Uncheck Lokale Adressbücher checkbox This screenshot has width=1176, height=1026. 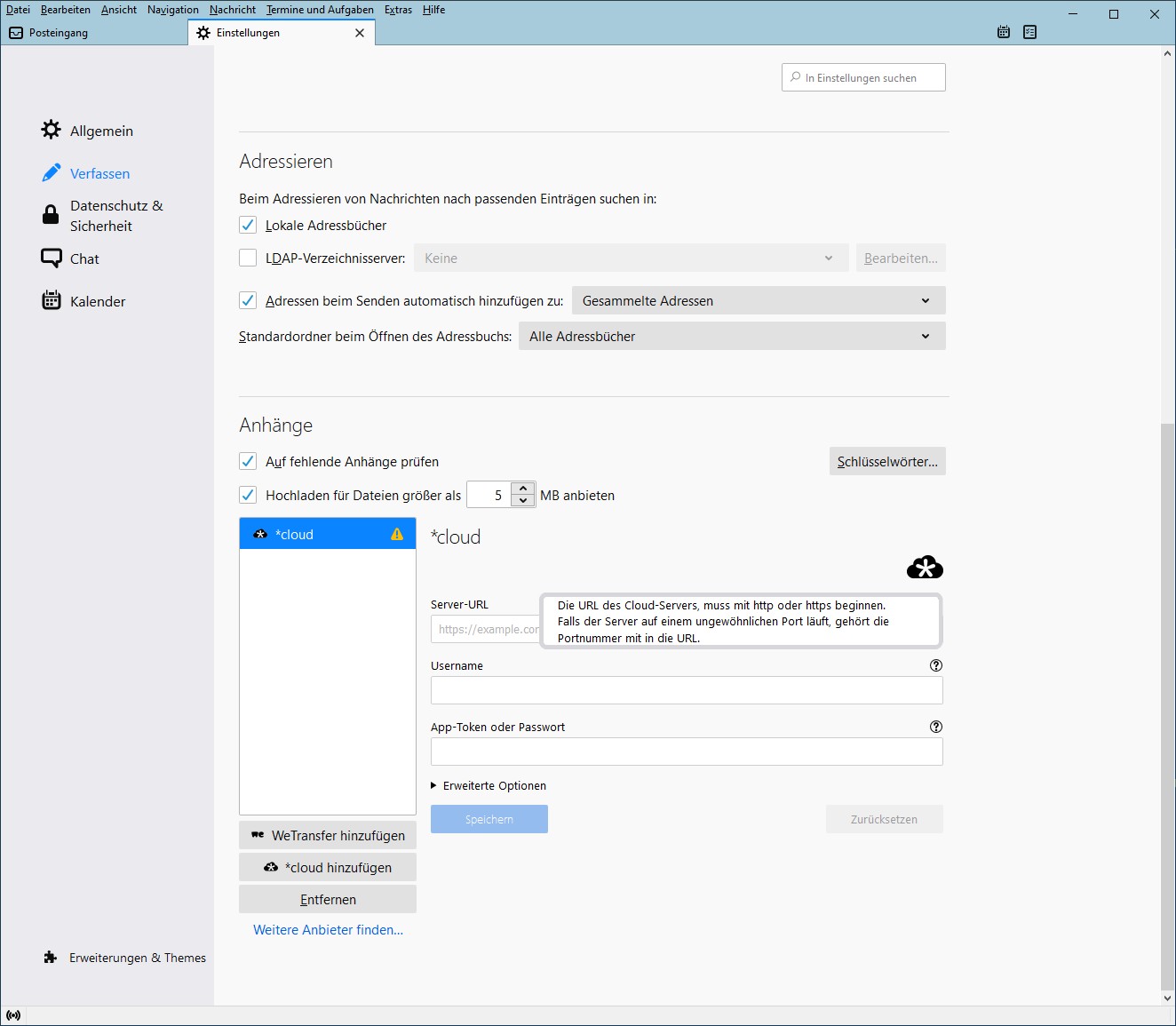248,225
